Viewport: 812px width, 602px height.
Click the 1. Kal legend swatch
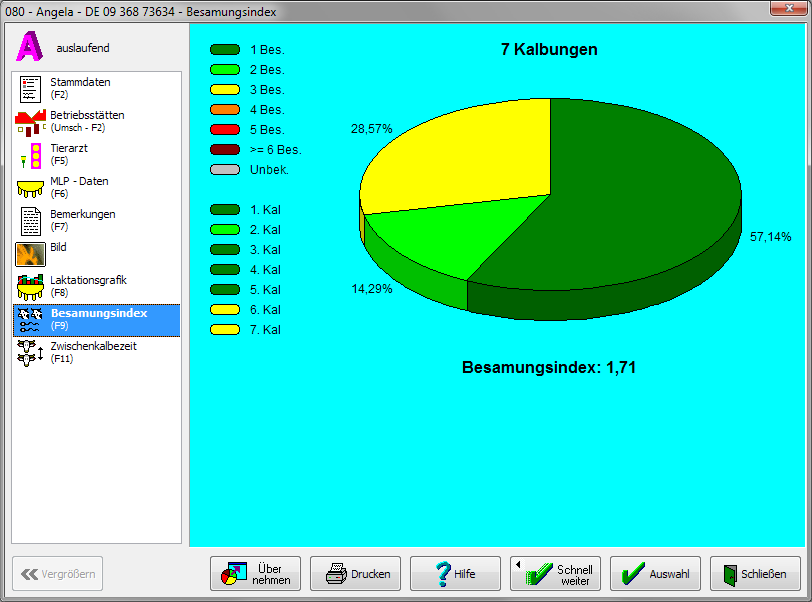(225, 209)
